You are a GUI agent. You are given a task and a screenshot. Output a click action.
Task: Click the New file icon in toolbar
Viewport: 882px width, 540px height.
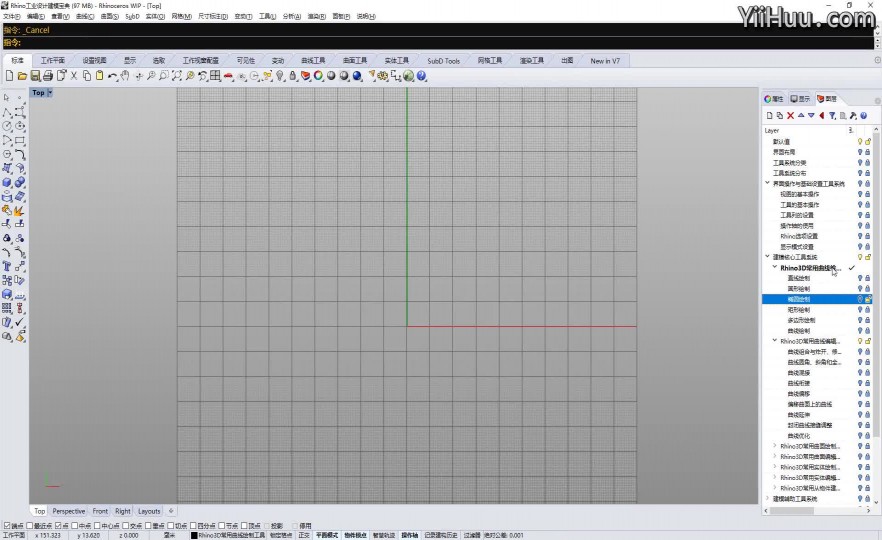(10, 76)
